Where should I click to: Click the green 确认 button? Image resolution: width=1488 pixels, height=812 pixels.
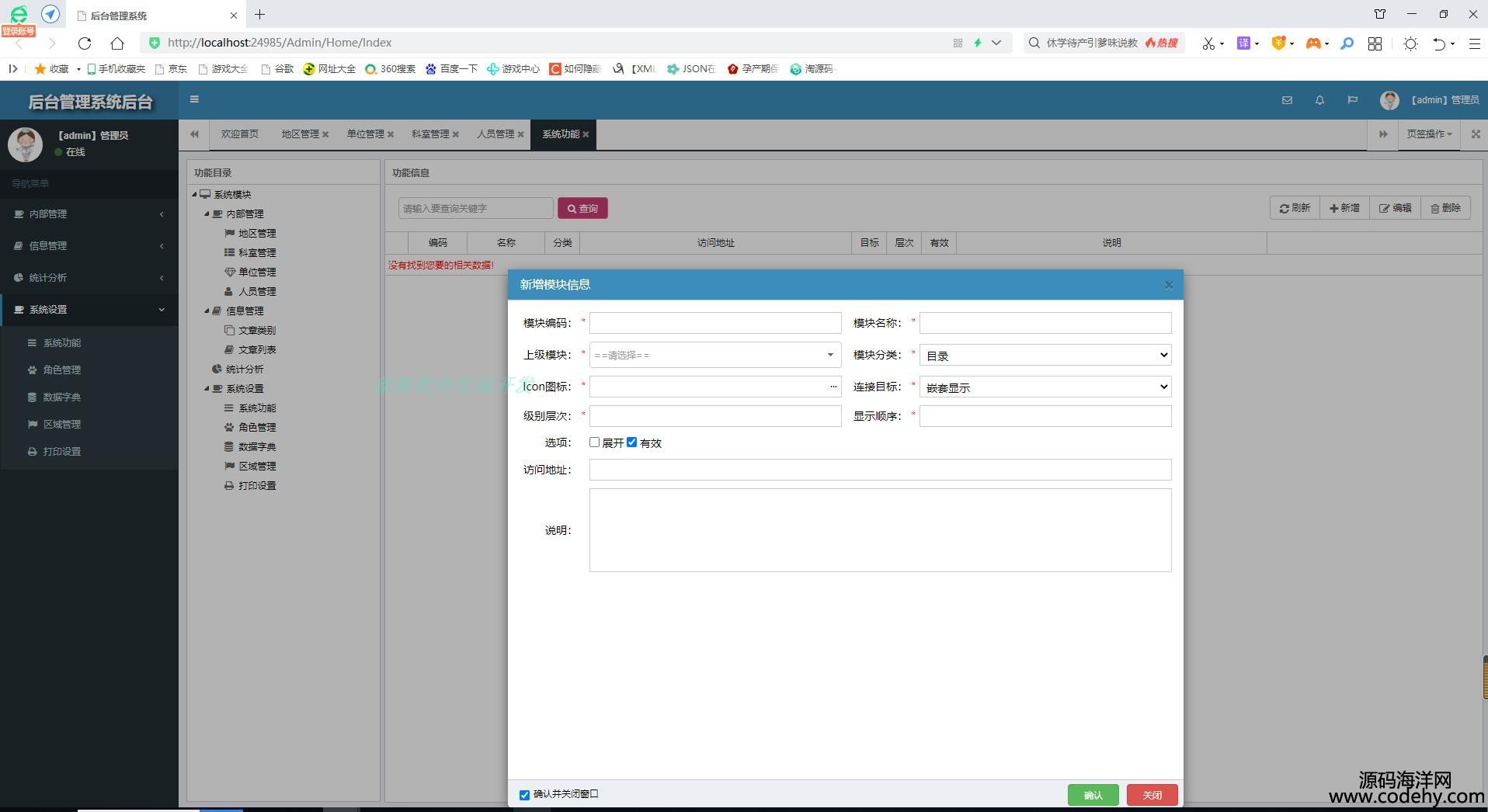[1093, 795]
